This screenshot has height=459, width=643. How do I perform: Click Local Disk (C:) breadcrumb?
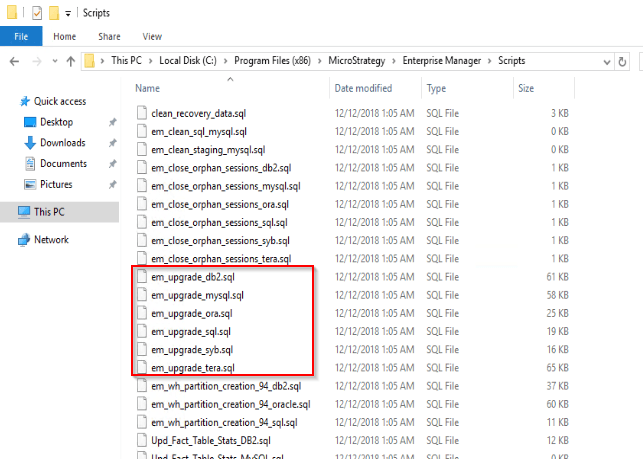click(188, 61)
